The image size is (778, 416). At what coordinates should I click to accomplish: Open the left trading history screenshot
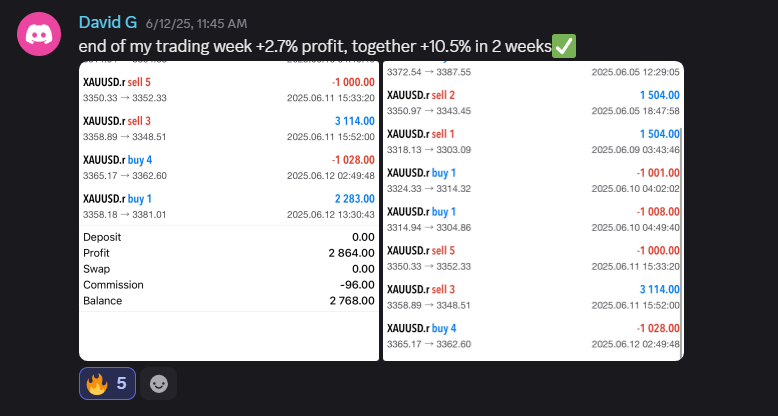(229, 211)
